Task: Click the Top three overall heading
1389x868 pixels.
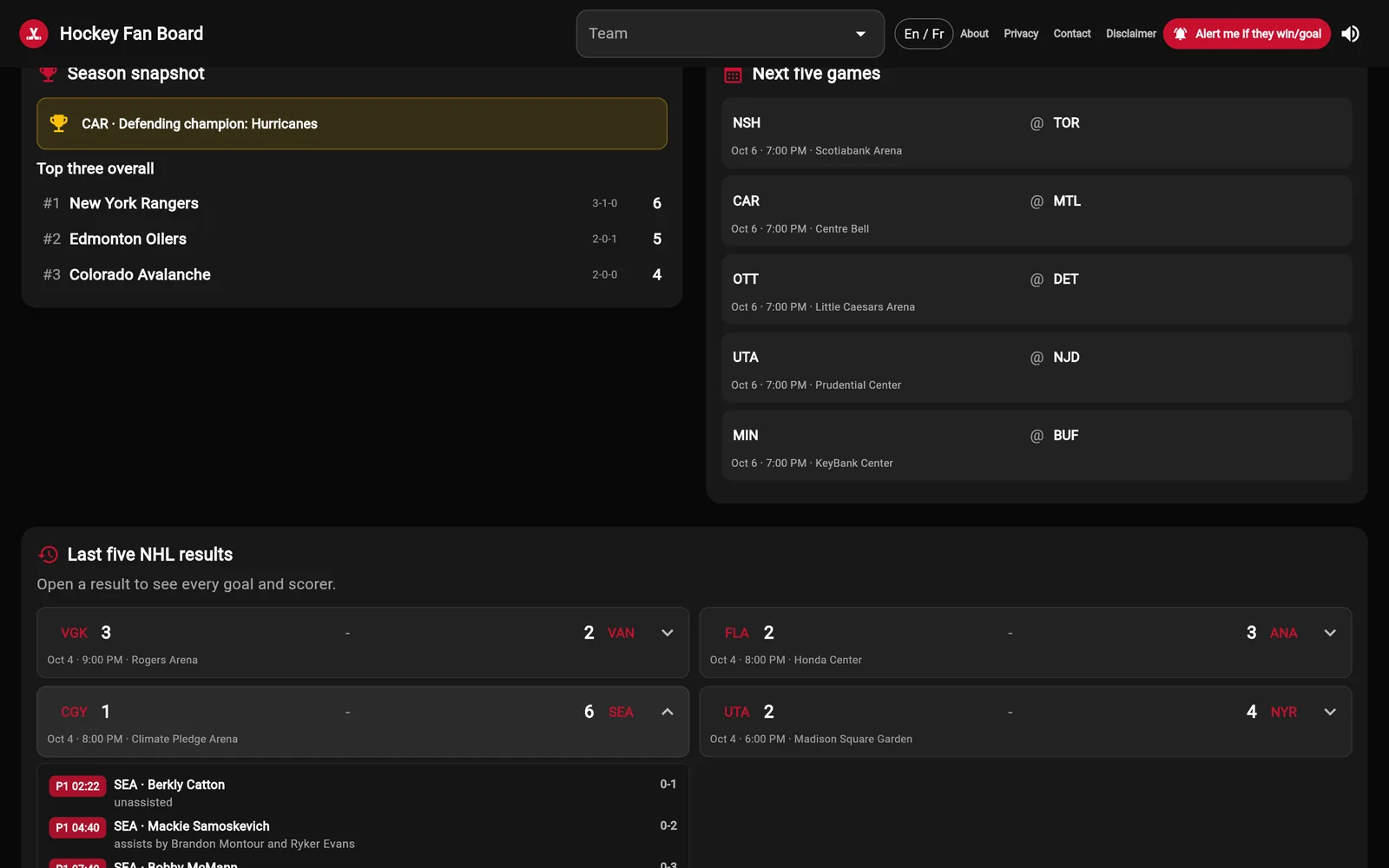Action: coord(95,168)
